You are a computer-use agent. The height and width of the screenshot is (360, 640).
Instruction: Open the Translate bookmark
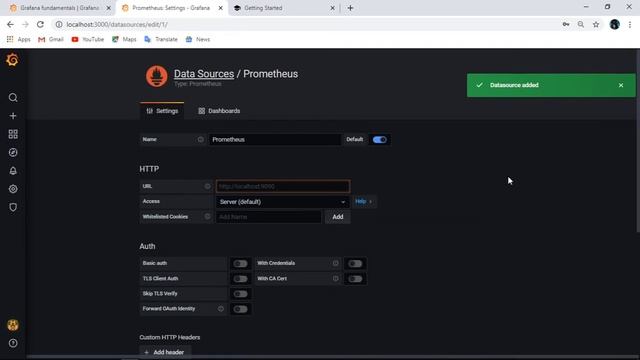(x=161, y=39)
